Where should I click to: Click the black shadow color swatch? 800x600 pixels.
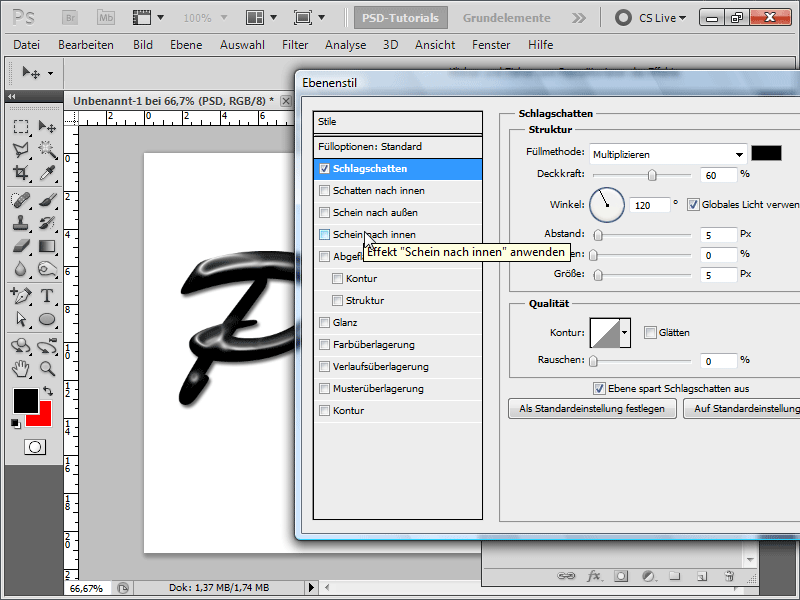point(766,154)
